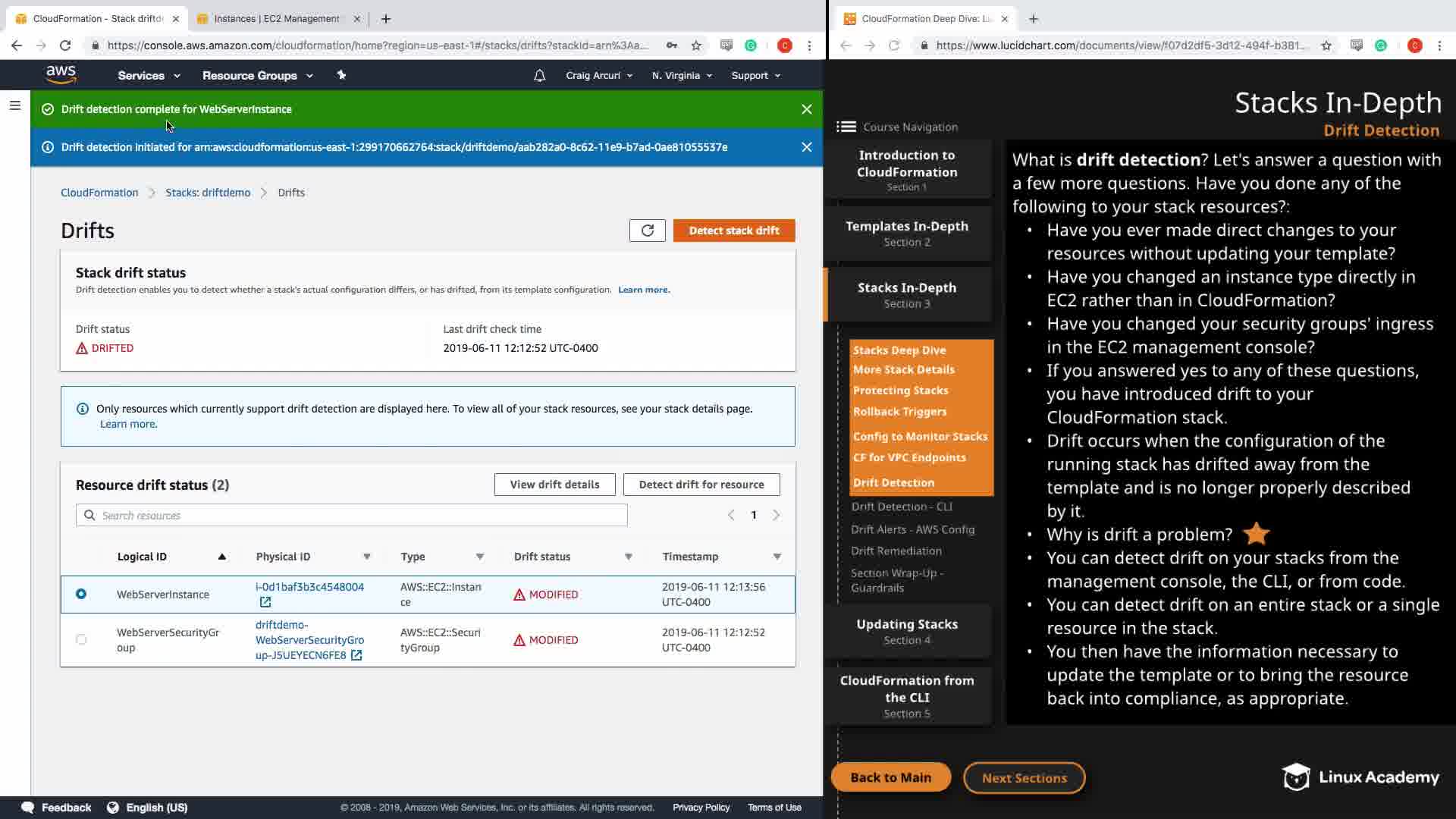Click the Search resources field

[x=352, y=516]
